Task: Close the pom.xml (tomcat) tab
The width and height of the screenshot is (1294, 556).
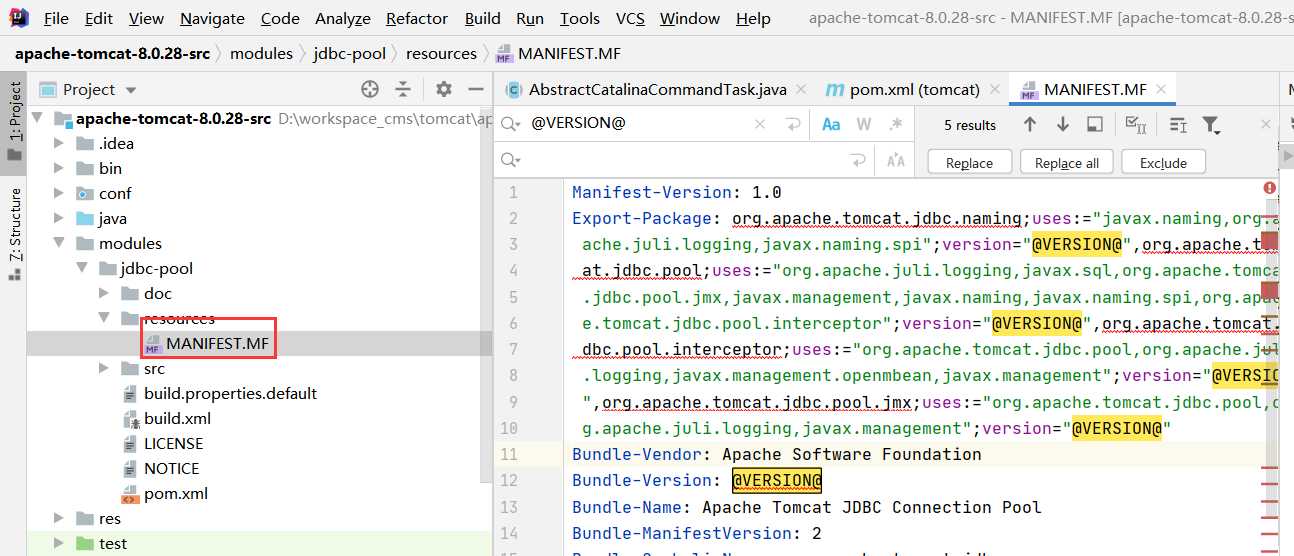Action: point(995,90)
